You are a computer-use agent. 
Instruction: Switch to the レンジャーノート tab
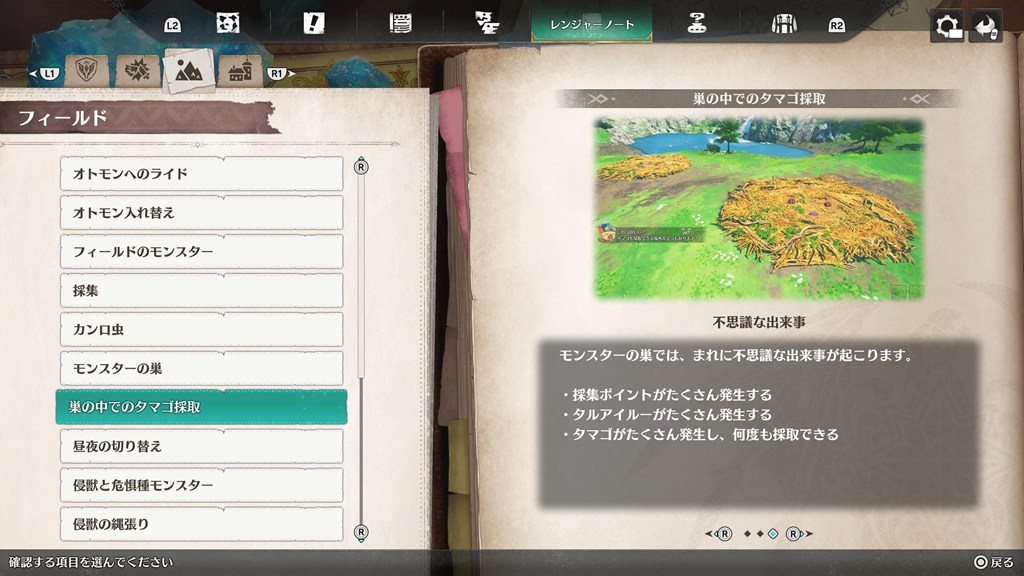pyautogui.click(x=592, y=24)
